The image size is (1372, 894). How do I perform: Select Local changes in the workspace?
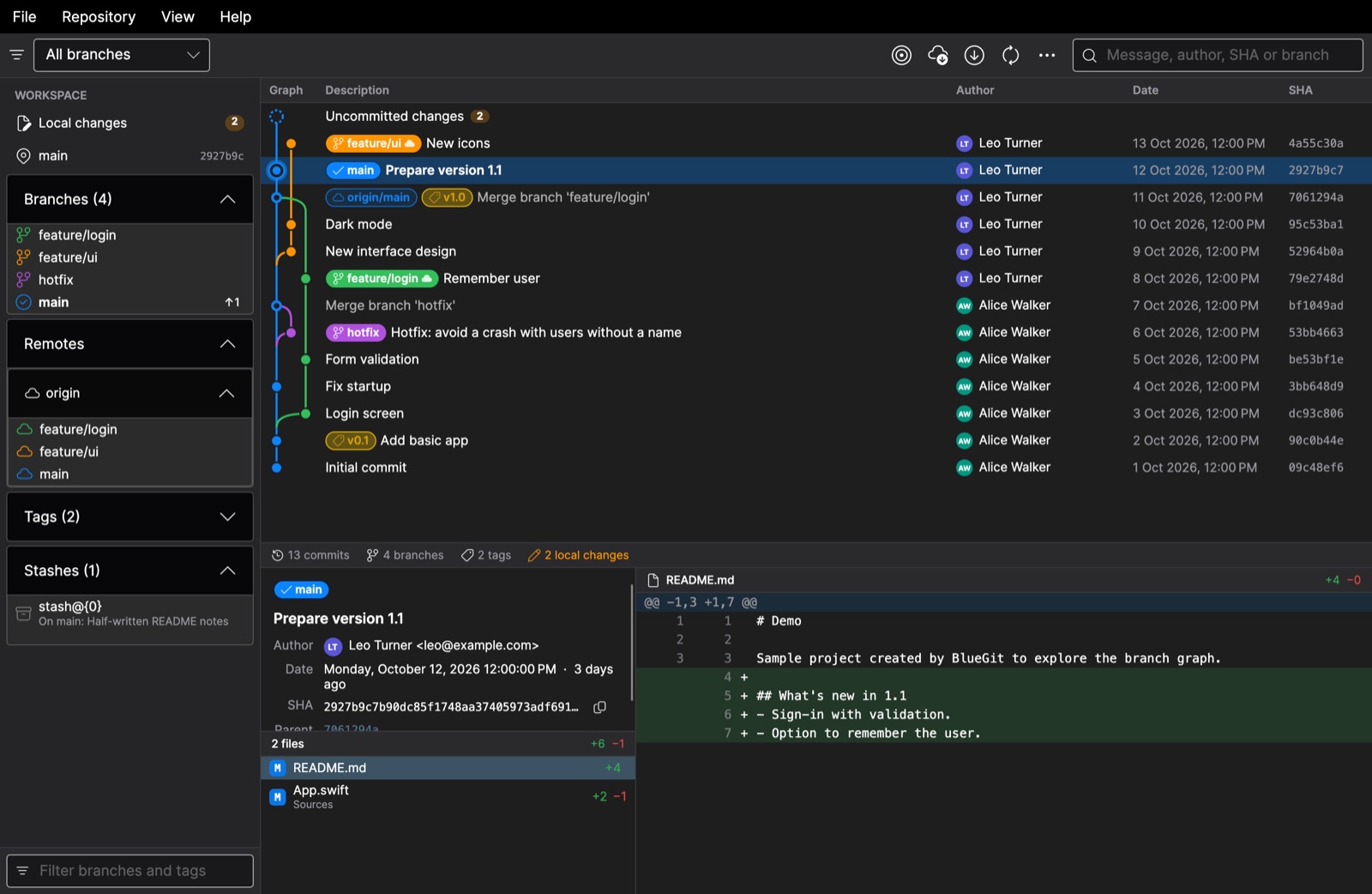(130, 123)
